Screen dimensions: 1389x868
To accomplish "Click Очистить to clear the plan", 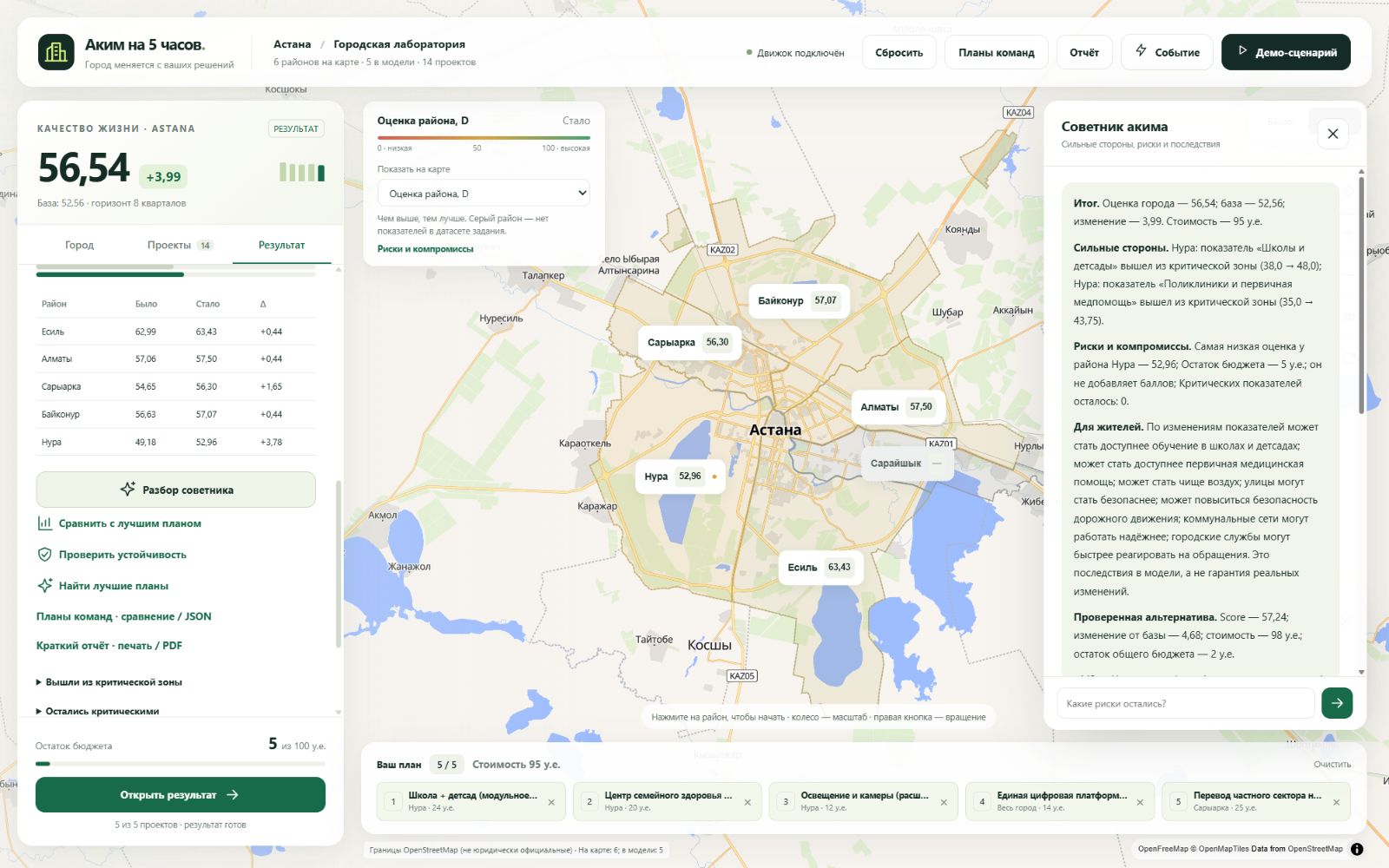I will (x=1332, y=764).
